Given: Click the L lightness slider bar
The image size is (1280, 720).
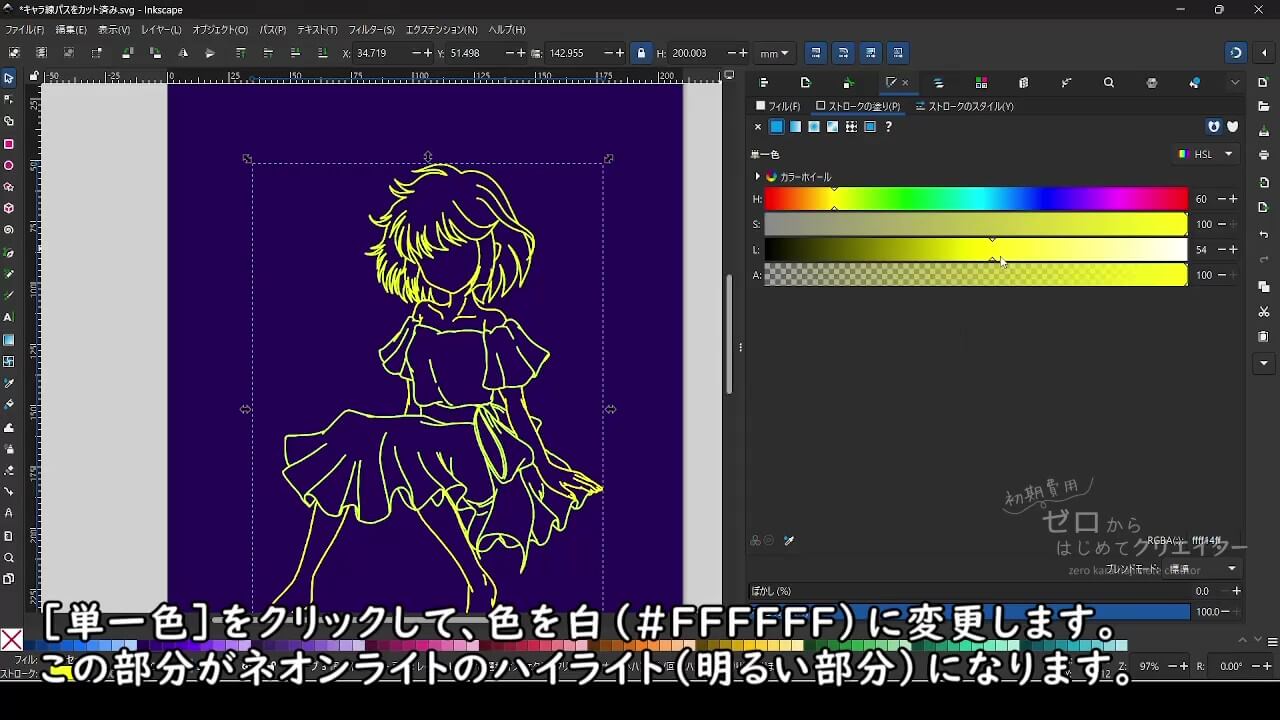Looking at the screenshot, I should [x=975, y=250].
